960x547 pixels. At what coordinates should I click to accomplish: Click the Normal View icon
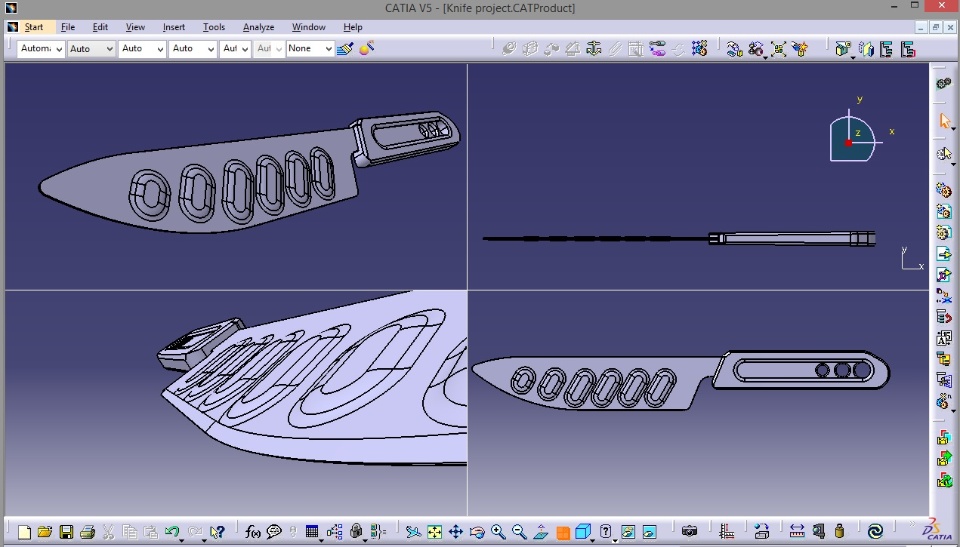tap(541, 532)
